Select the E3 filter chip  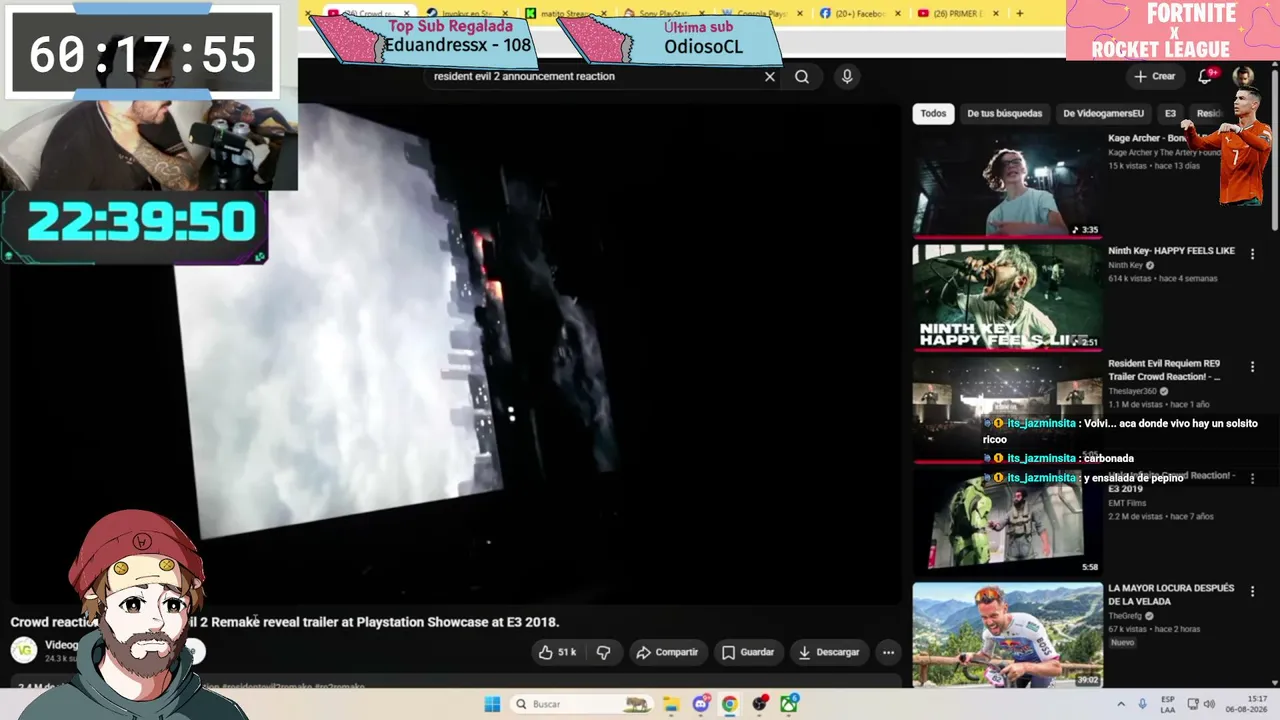coord(1170,113)
